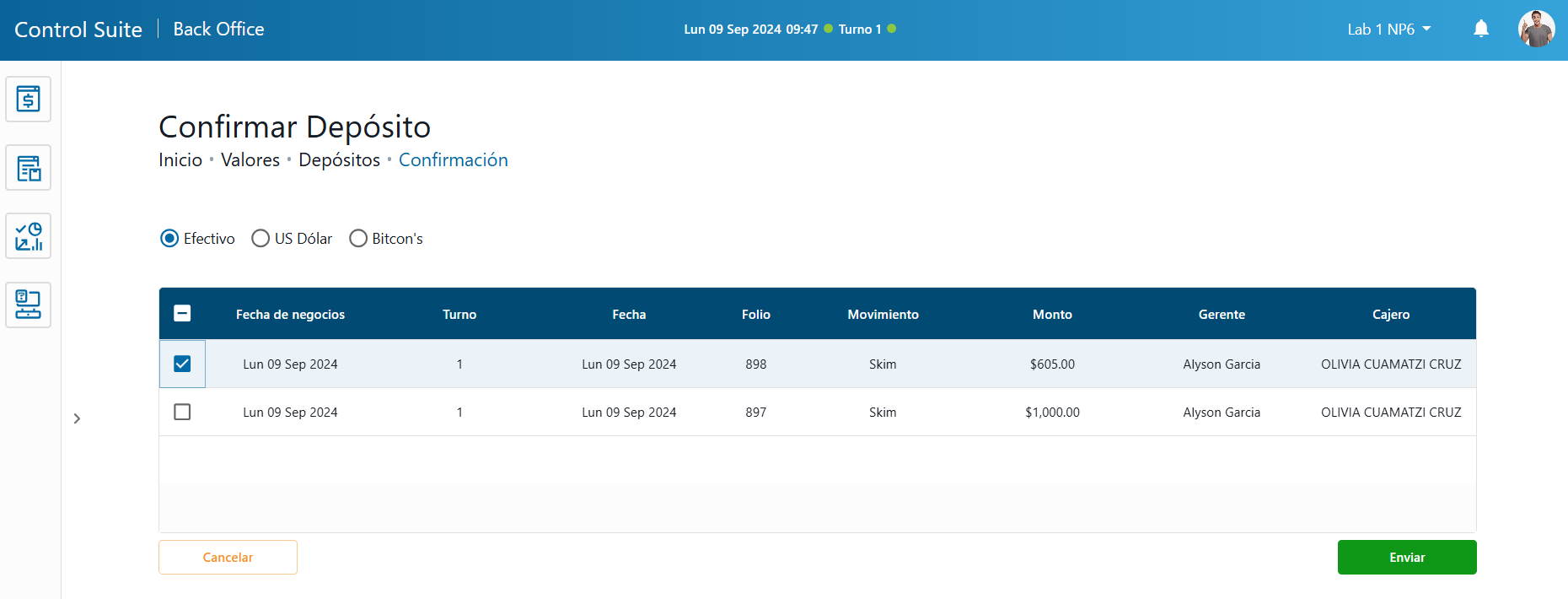The width and height of the screenshot is (1568, 599).
Task: Open the terminal station sidebar icon
Action: 29,305
